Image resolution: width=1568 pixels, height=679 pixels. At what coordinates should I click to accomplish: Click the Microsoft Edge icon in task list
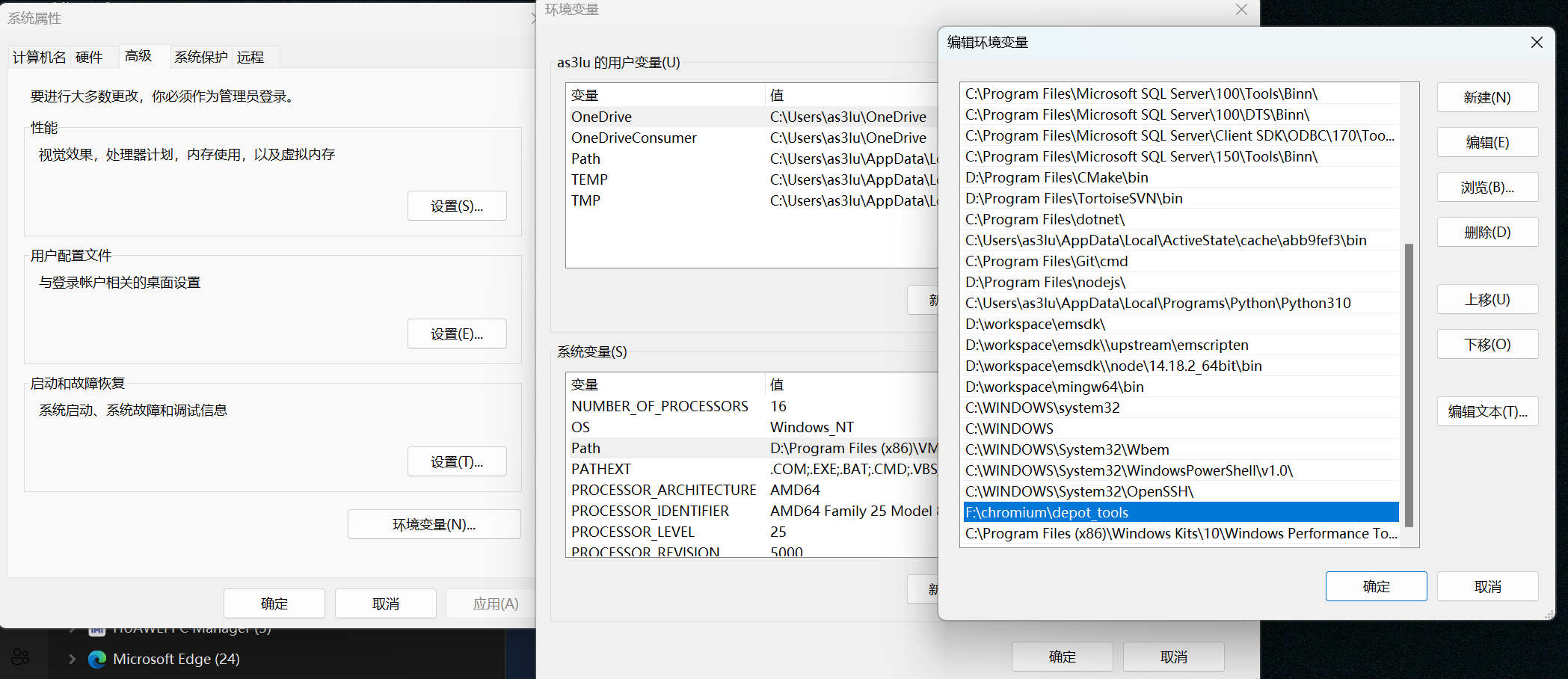97,659
